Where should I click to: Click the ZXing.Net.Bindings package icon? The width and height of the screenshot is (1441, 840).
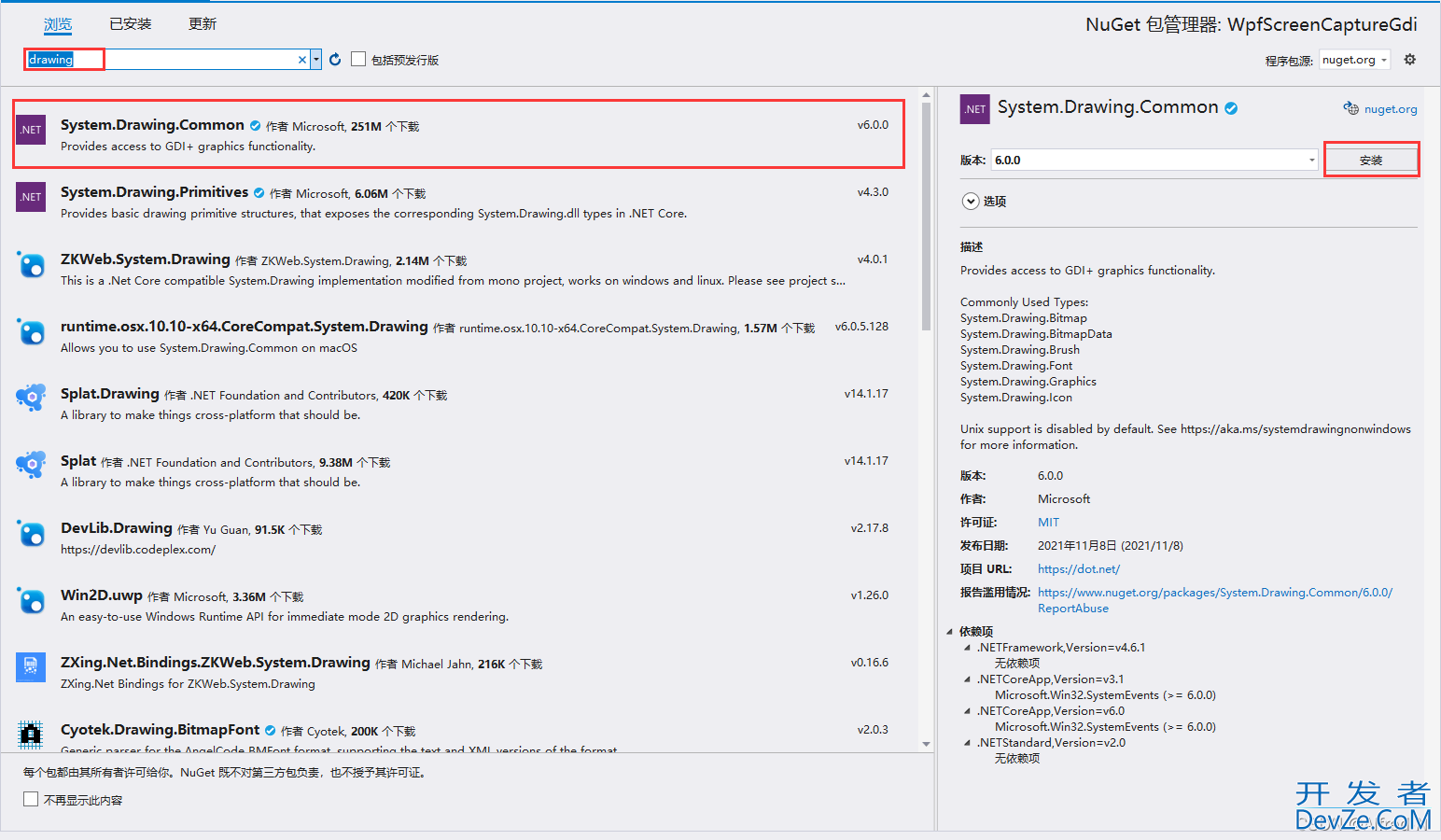(x=31, y=667)
